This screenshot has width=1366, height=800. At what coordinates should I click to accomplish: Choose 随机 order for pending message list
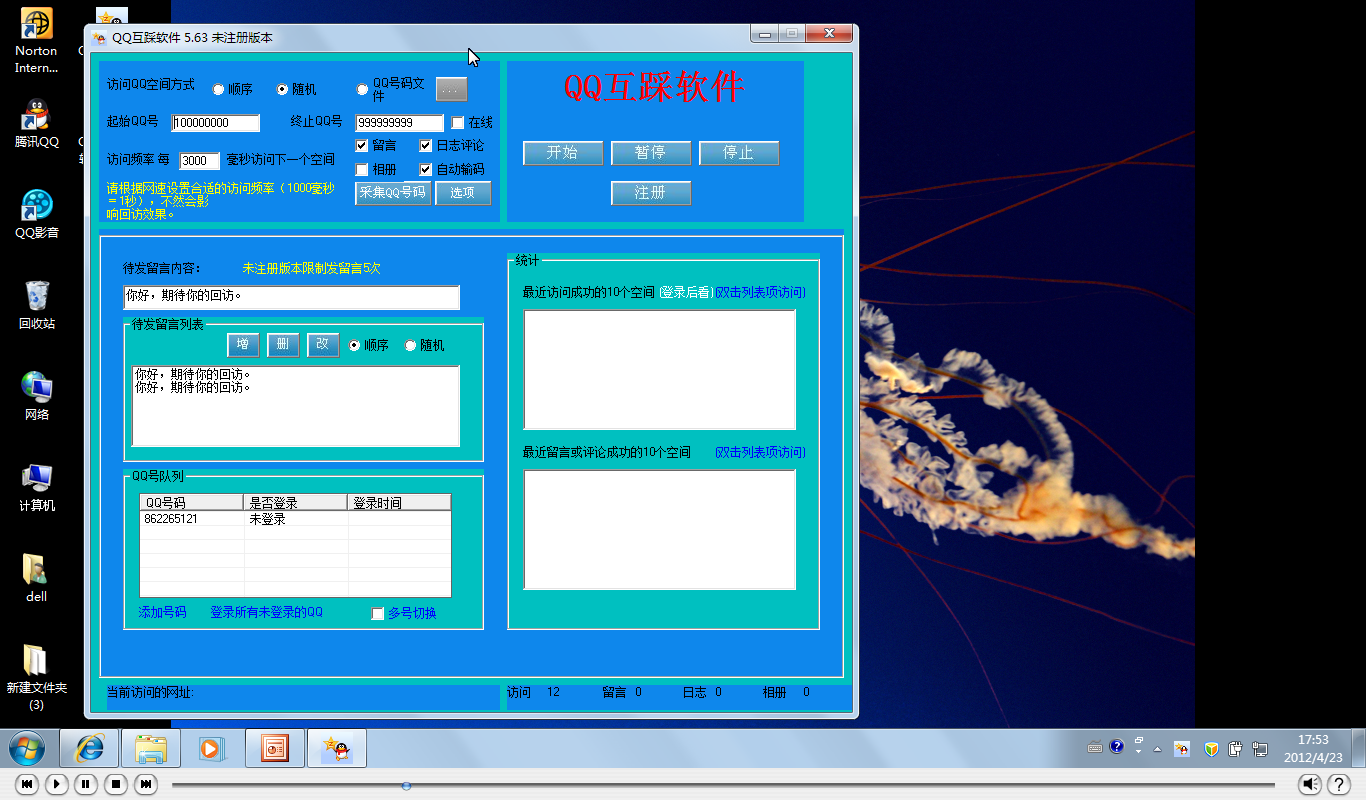coord(411,346)
